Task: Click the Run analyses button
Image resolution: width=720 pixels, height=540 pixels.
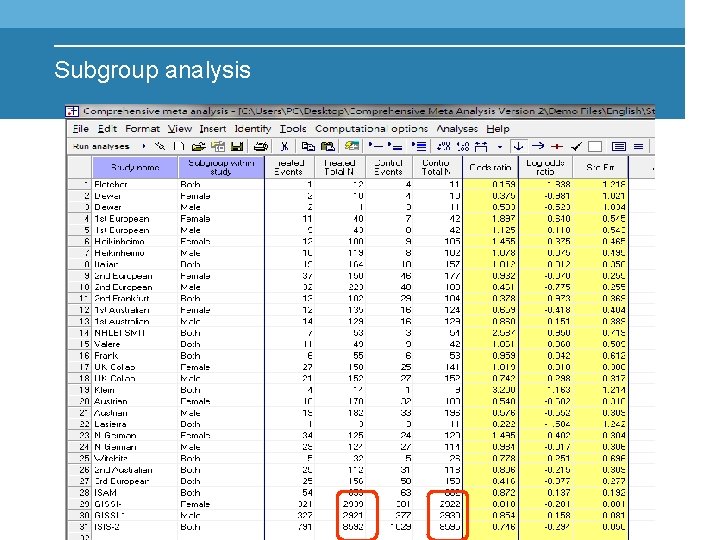Action: click(101, 146)
